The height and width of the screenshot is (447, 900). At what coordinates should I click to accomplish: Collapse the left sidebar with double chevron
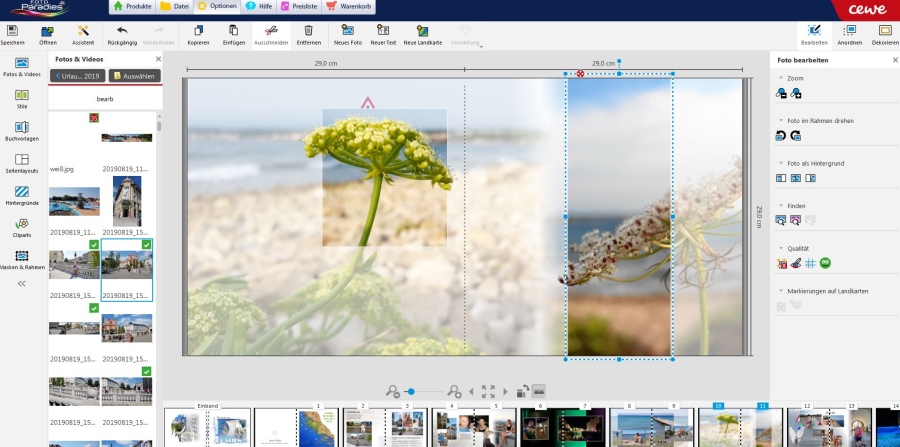click(22, 283)
